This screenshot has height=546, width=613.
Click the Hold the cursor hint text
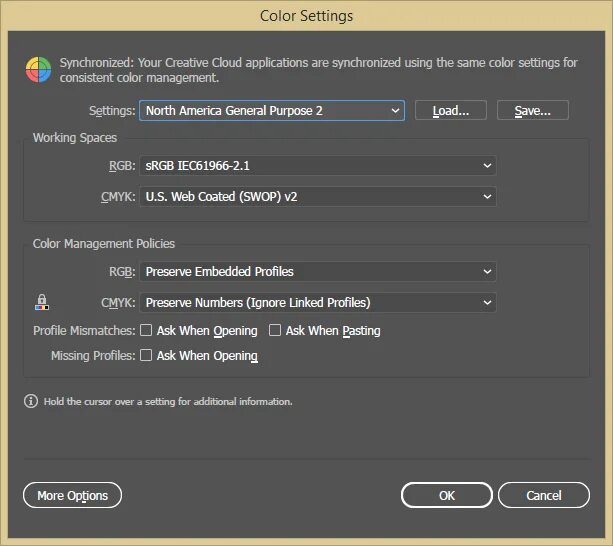coord(168,401)
